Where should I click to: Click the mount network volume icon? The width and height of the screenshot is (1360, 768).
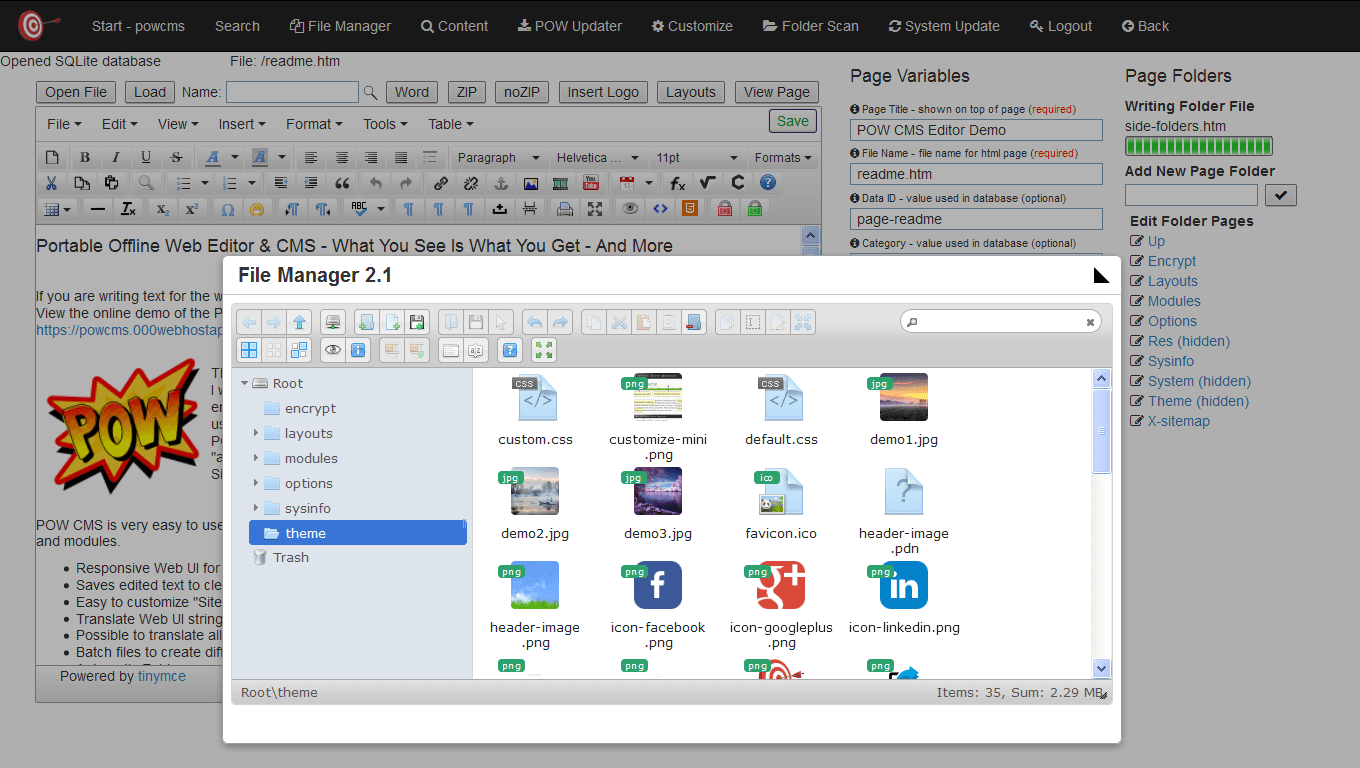coord(332,322)
